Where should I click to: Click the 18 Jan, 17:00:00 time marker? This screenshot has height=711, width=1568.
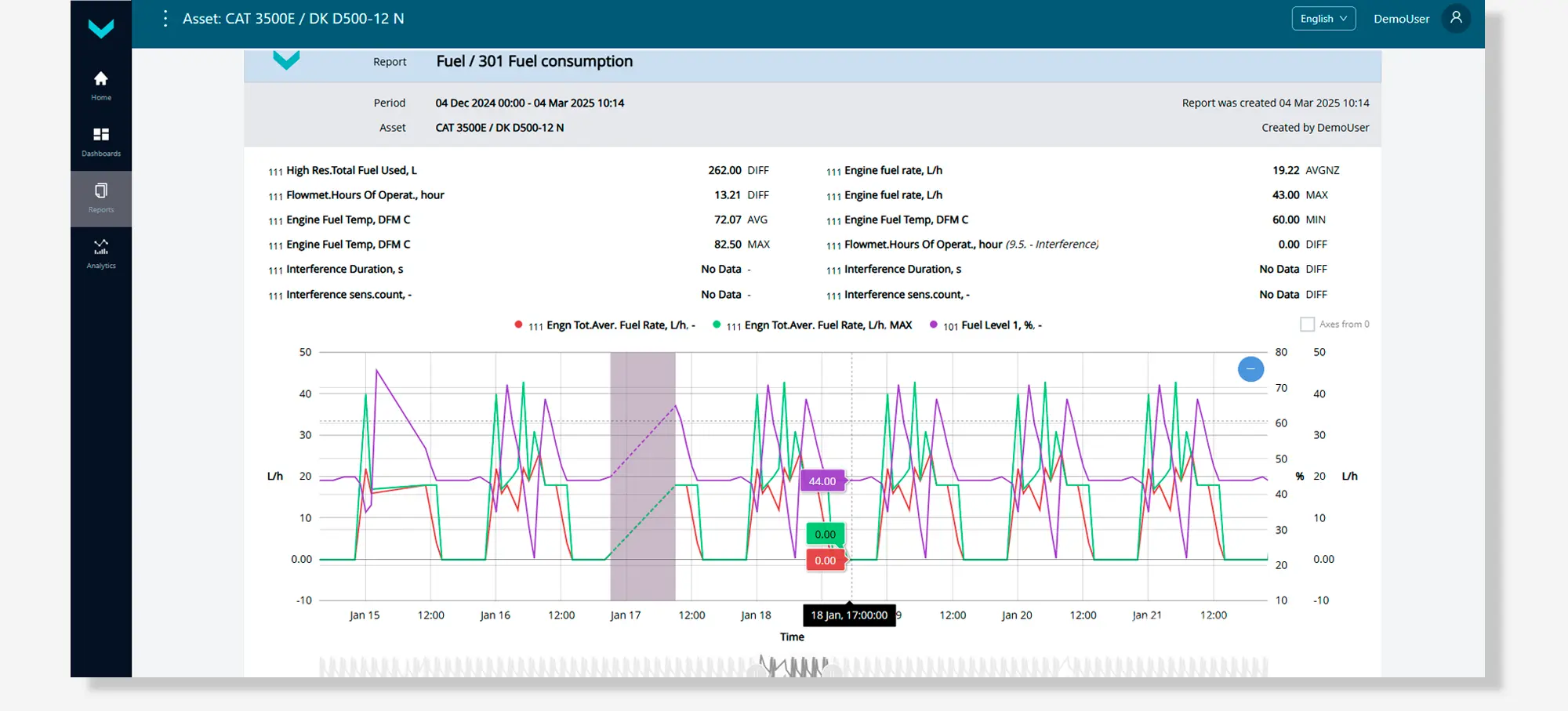pos(849,615)
